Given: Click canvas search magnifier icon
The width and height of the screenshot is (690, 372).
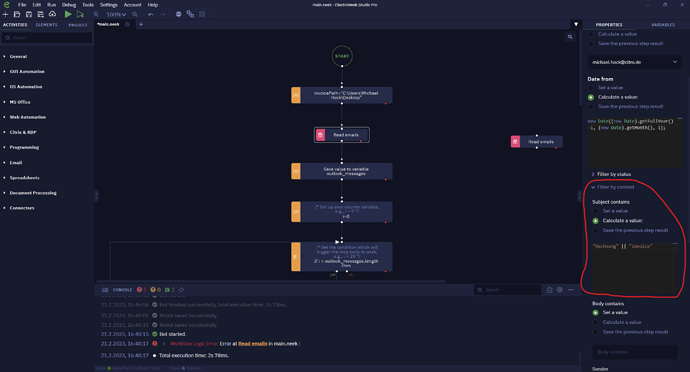Looking at the screenshot, I should click(570, 37).
